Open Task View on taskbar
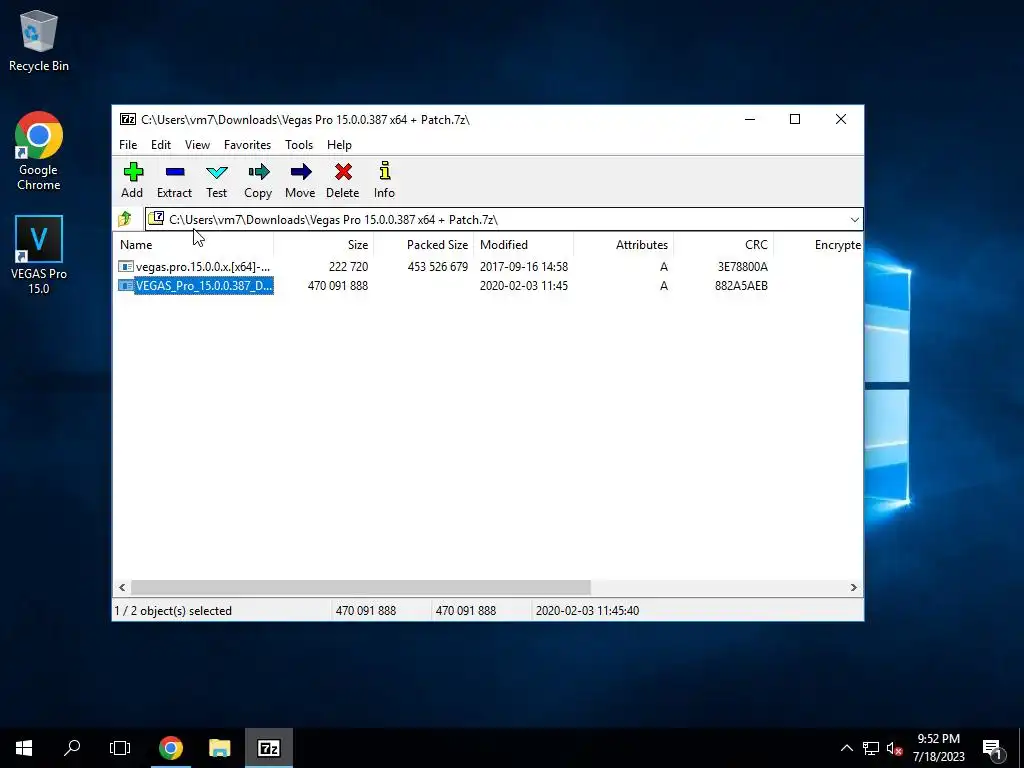Image resolution: width=1024 pixels, height=768 pixels. [120, 748]
